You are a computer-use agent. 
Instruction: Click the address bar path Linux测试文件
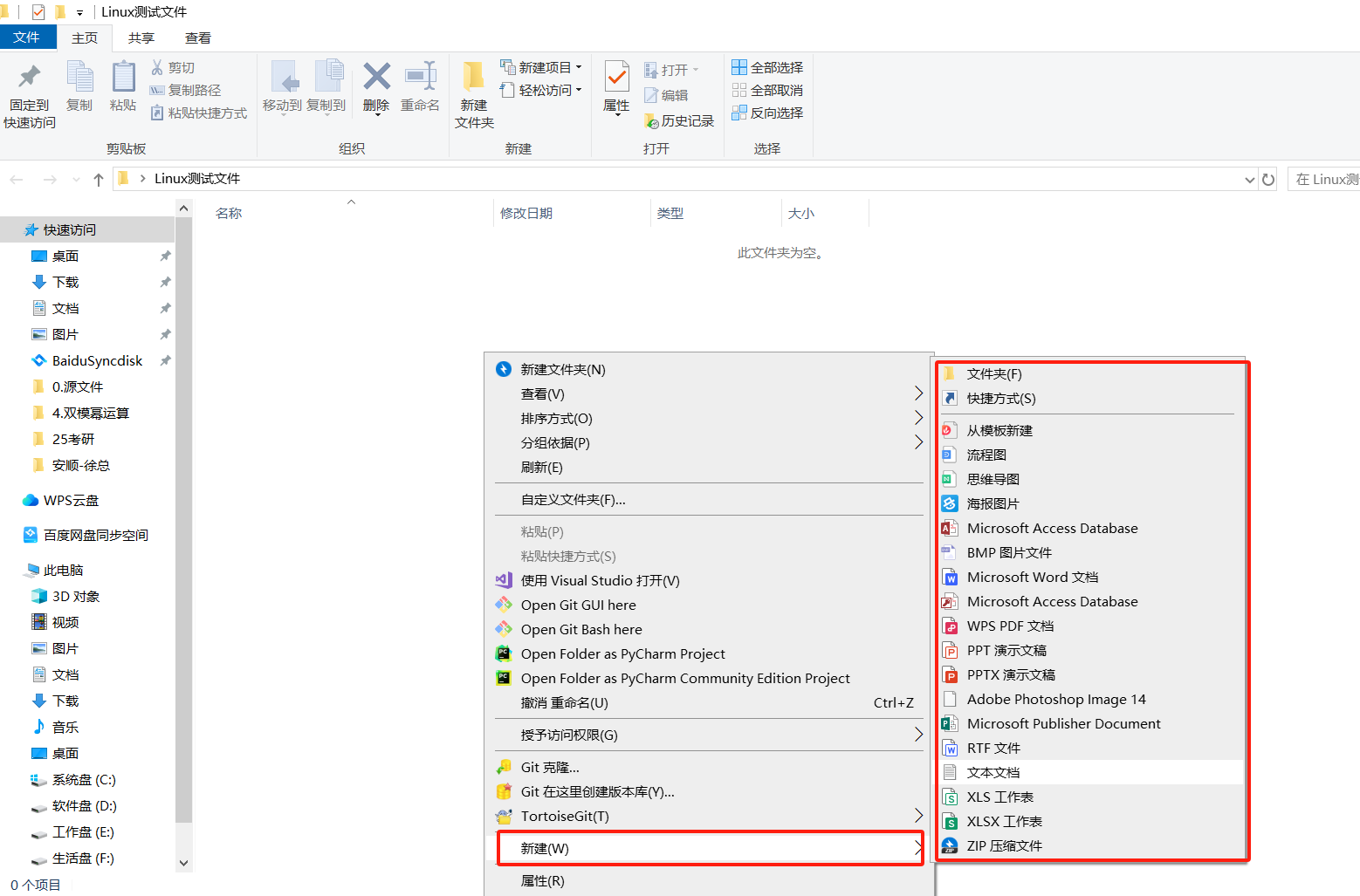pos(197,178)
